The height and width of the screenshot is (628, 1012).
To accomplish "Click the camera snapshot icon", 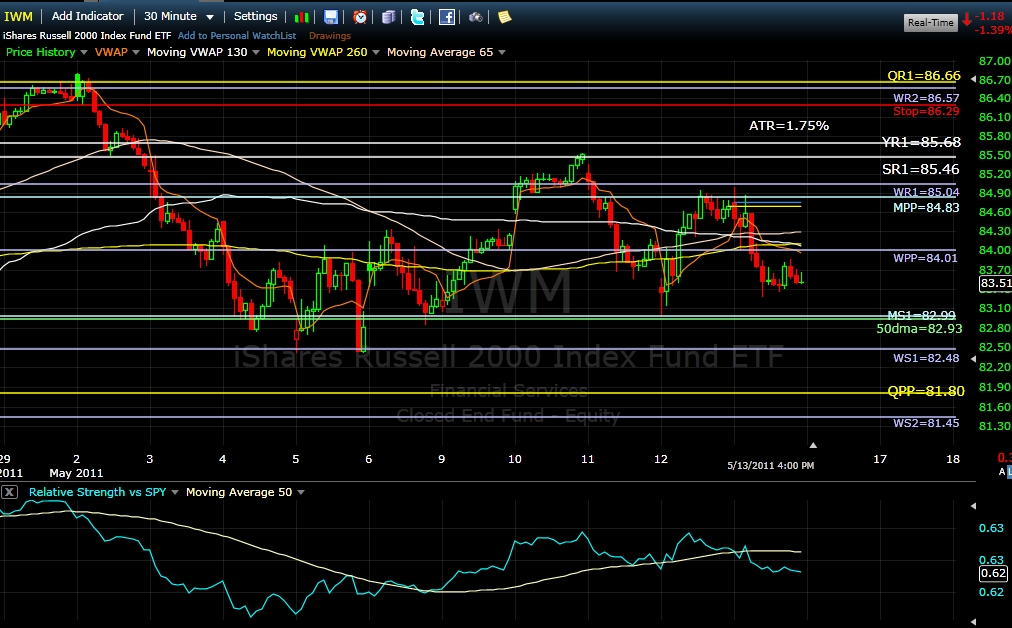I will pos(476,17).
